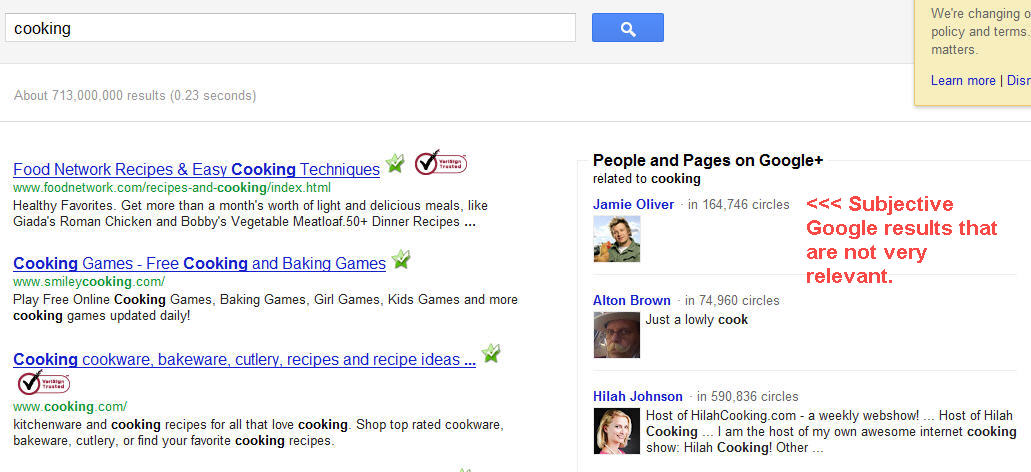Click the www.cooking.com green URL
This screenshot has height=472, width=1031.
70,406
